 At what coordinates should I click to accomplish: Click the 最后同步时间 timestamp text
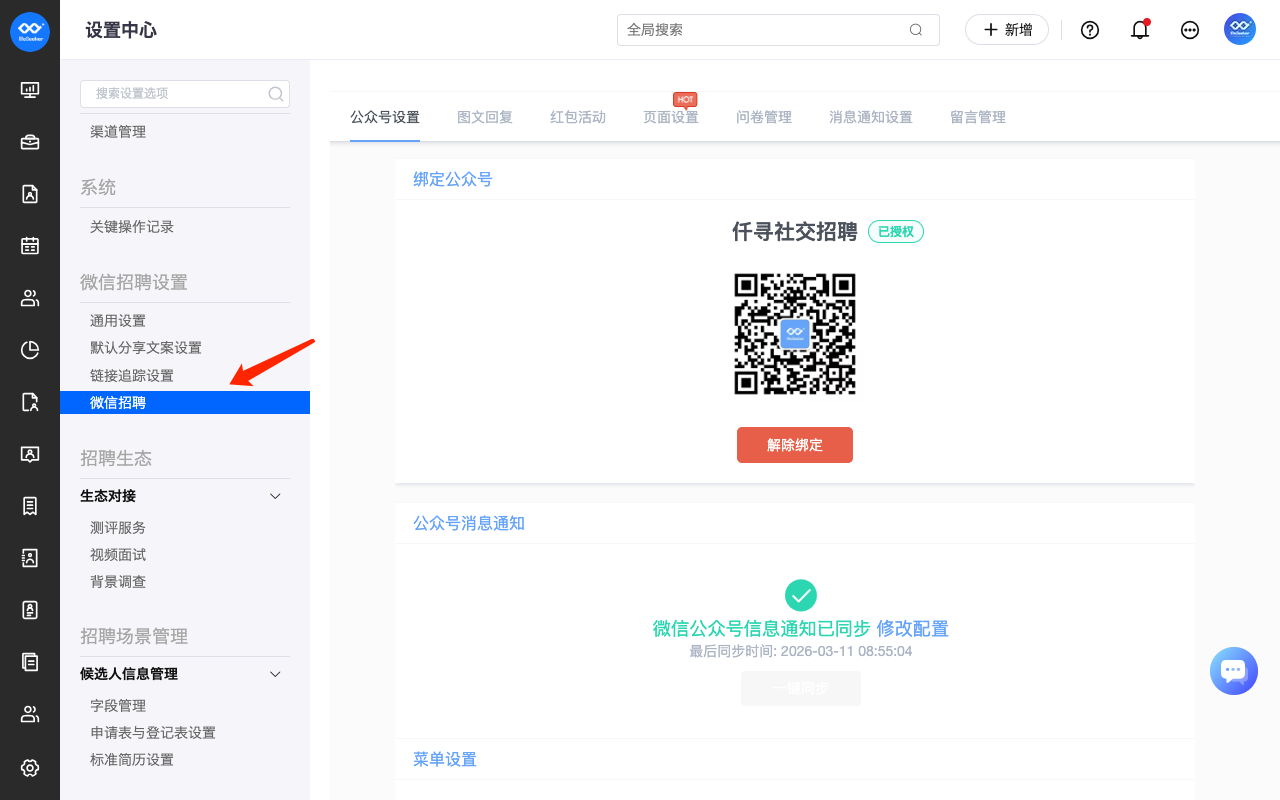click(801, 651)
